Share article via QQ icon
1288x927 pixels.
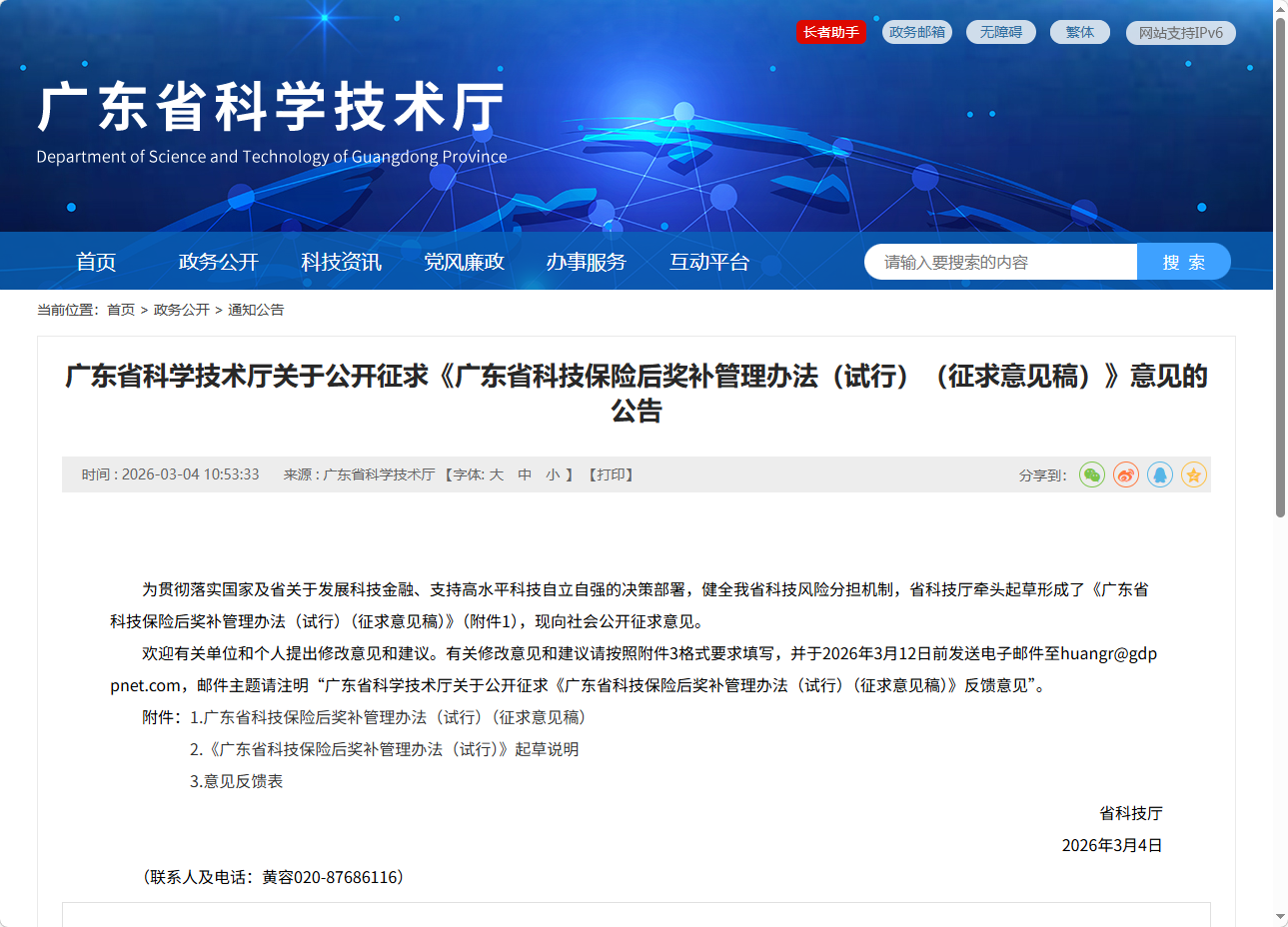1160,475
